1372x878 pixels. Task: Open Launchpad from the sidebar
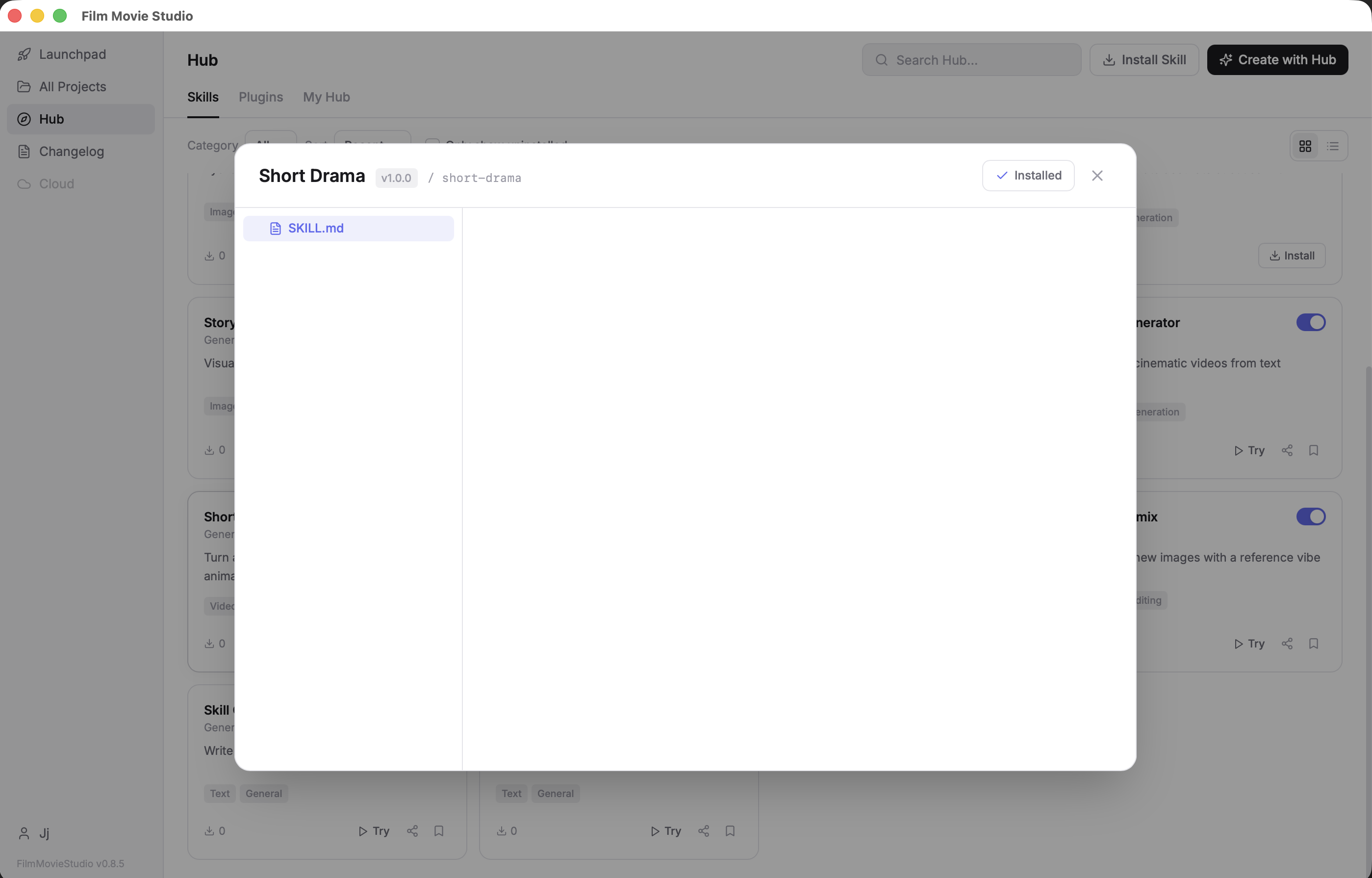point(80,54)
